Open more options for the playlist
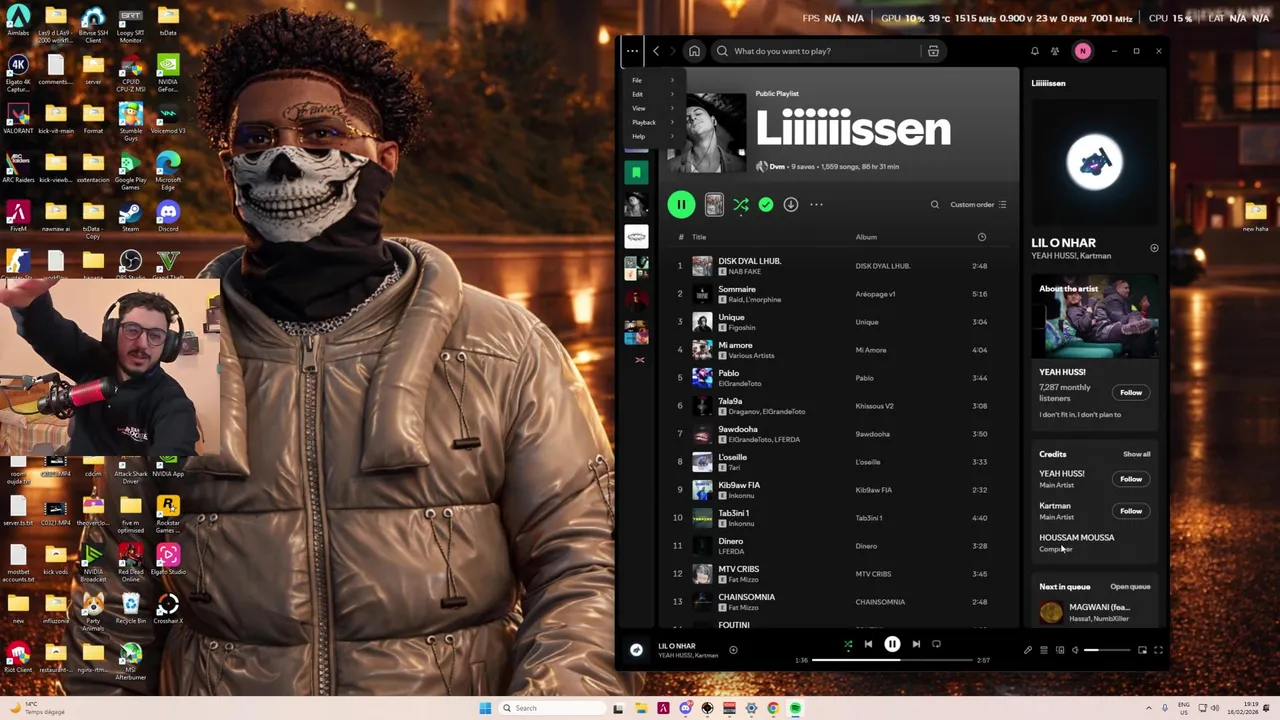This screenshot has height=720, width=1280. [x=816, y=204]
